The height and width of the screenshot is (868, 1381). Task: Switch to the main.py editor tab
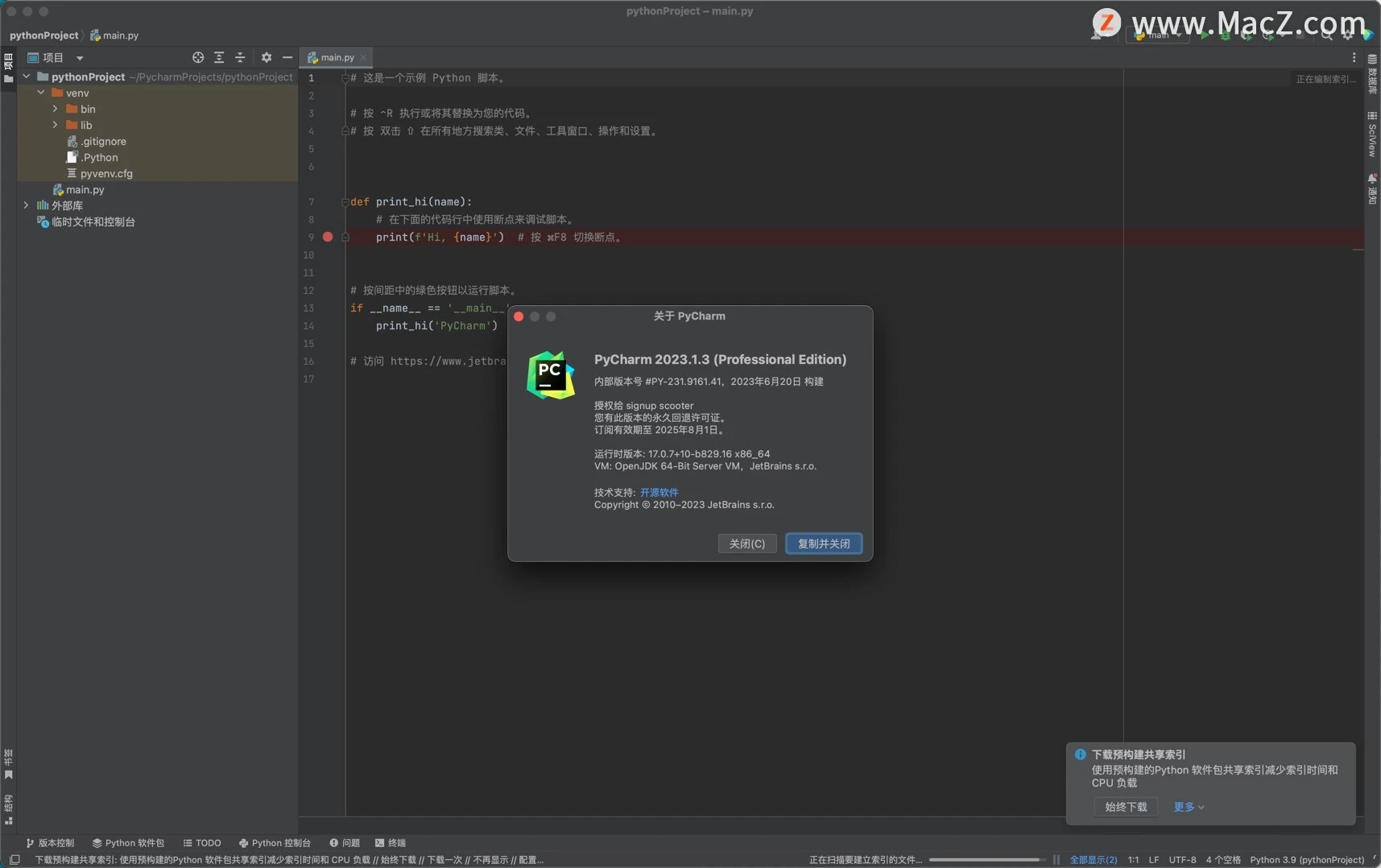pyautogui.click(x=335, y=57)
